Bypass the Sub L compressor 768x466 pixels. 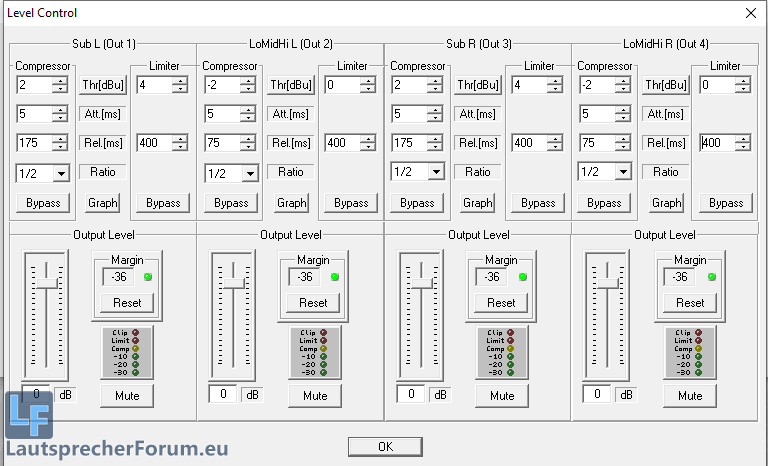pos(43,203)
